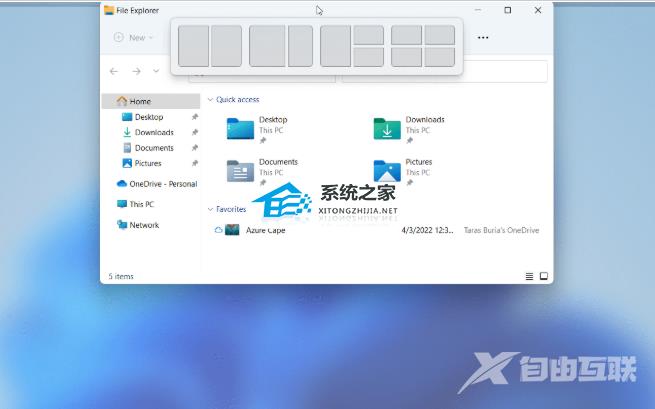Open OneDrive - Personal in the sidebar

(162, 184)
